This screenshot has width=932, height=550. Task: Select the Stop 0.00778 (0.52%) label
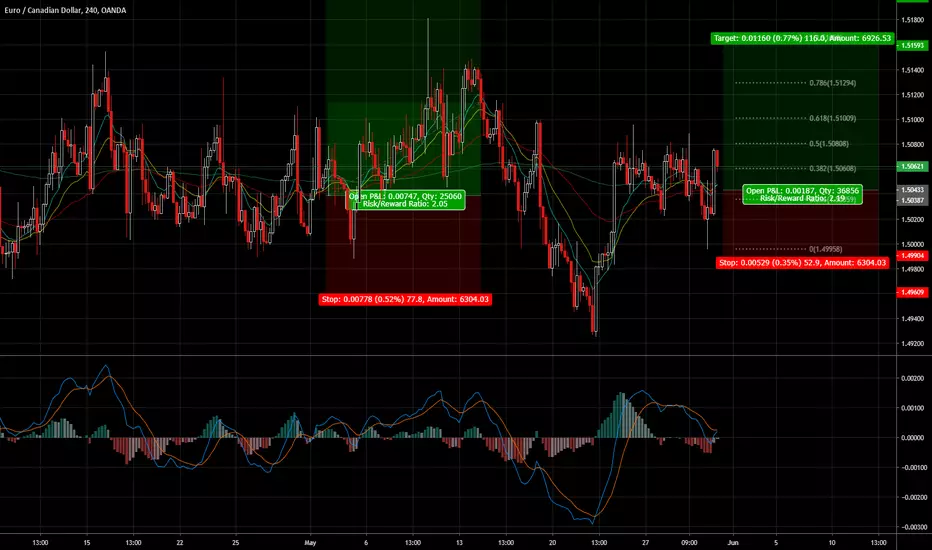click(x=405, y=299)
